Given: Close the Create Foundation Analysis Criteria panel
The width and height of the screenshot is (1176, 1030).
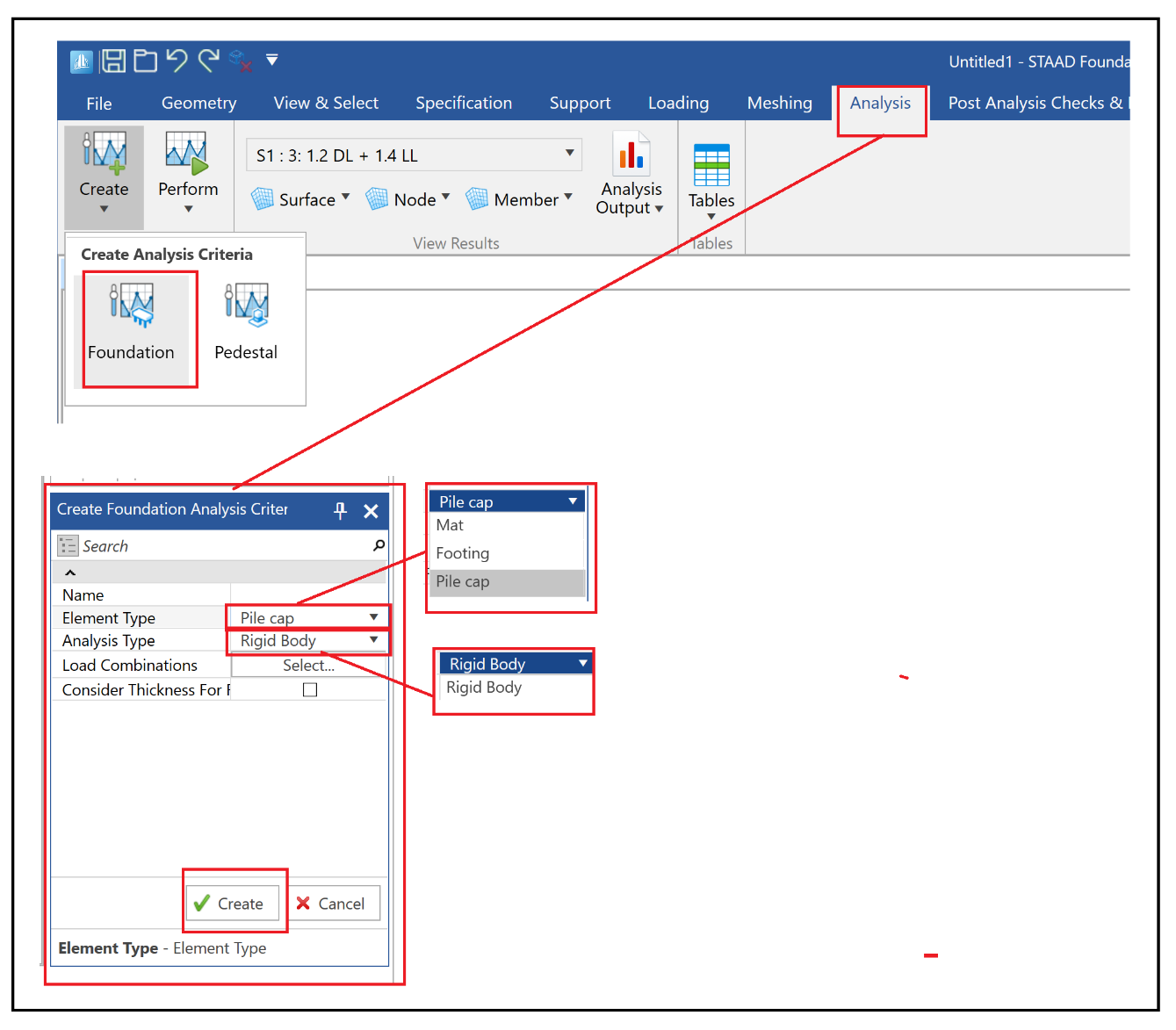Looking at the screenshot, I should [372, 511].
